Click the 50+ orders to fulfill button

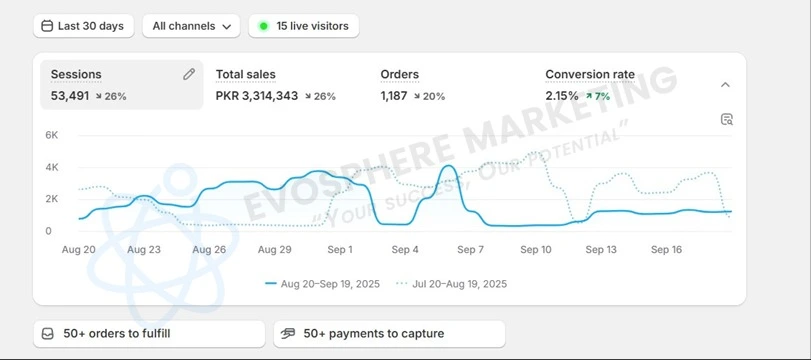pos(149,334)
